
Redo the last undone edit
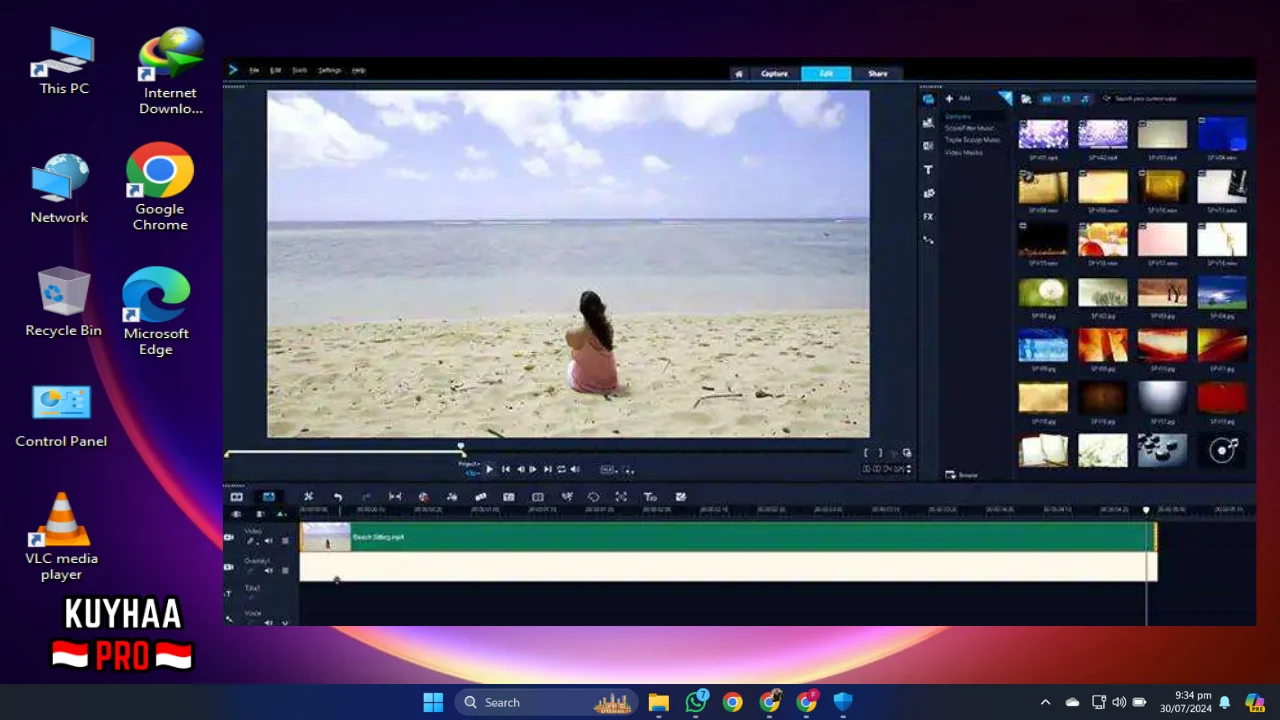tap(366, 497)
